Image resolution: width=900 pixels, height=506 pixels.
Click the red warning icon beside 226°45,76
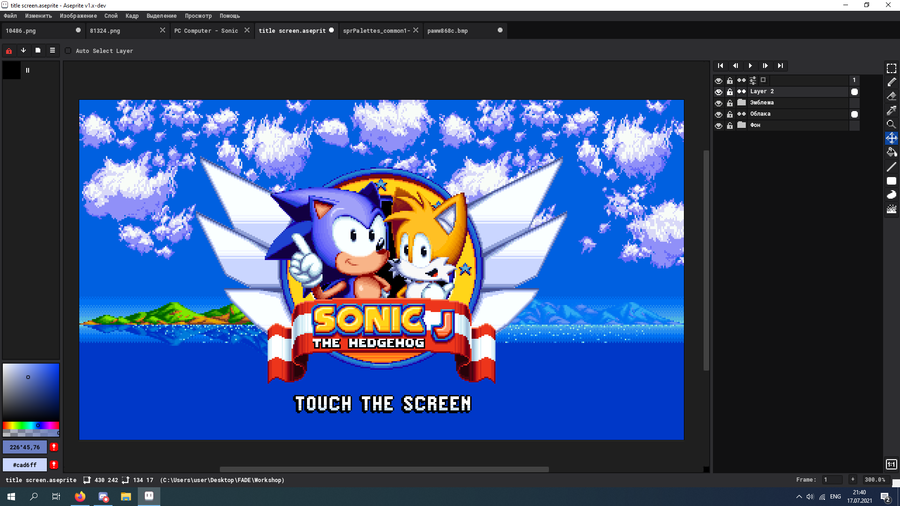(54, 447)
